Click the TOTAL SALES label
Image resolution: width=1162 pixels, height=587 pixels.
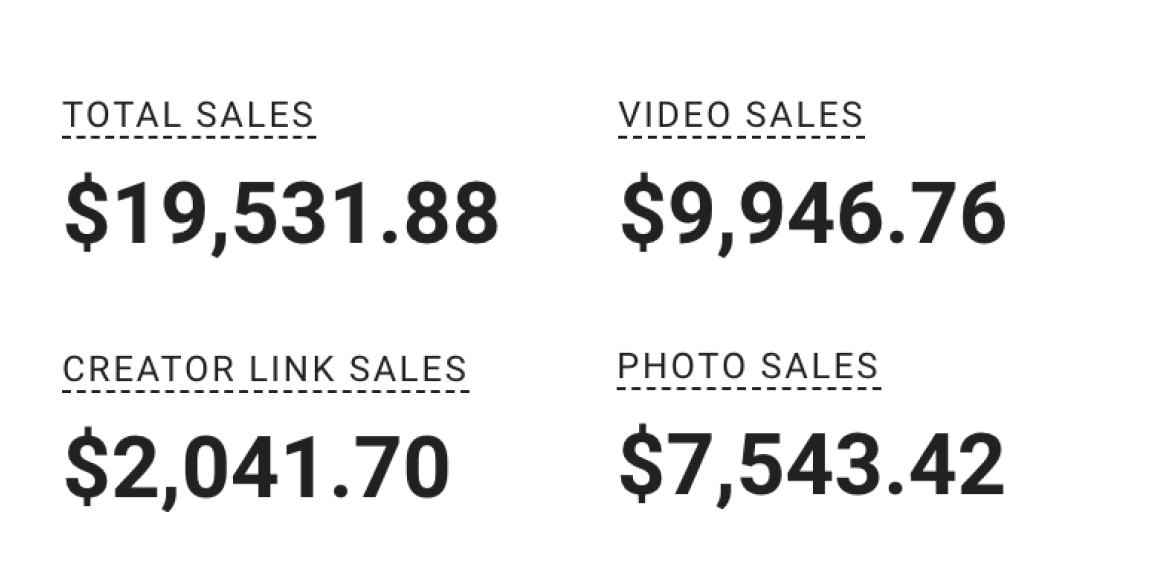click(189, 116)
